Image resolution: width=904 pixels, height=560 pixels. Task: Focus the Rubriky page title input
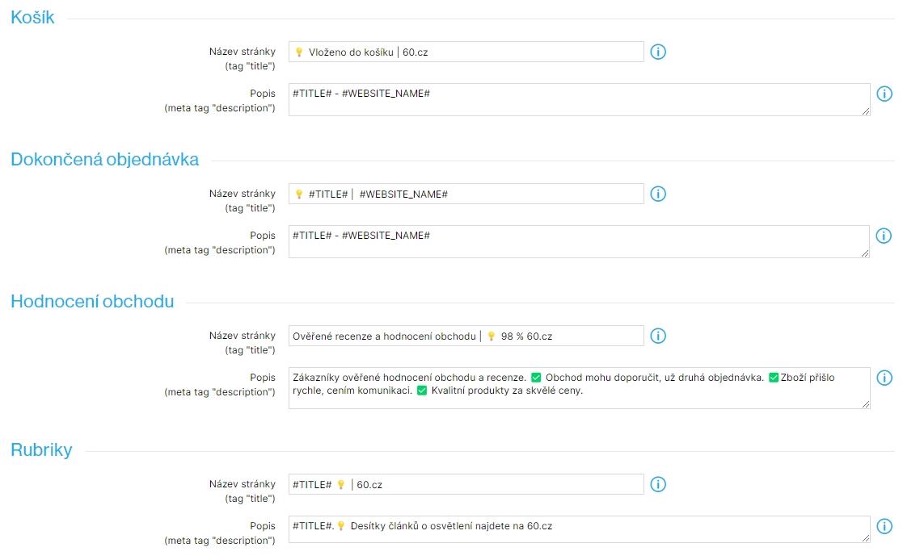pos(466,484)
